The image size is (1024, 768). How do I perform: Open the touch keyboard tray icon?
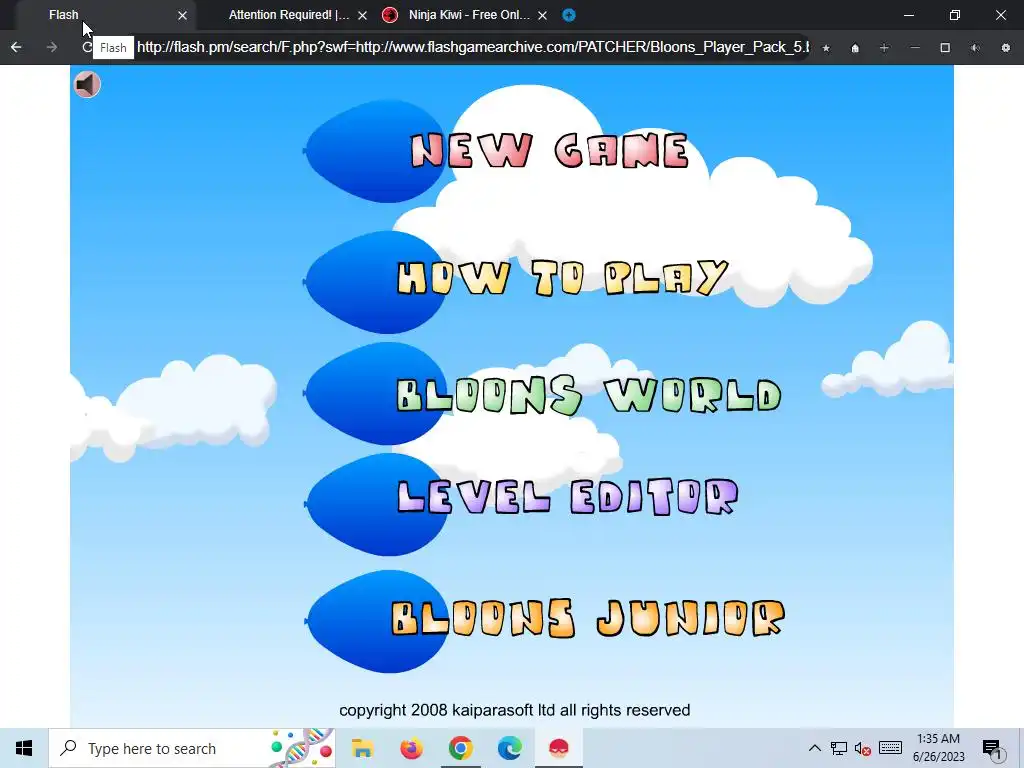pos(890,748)
